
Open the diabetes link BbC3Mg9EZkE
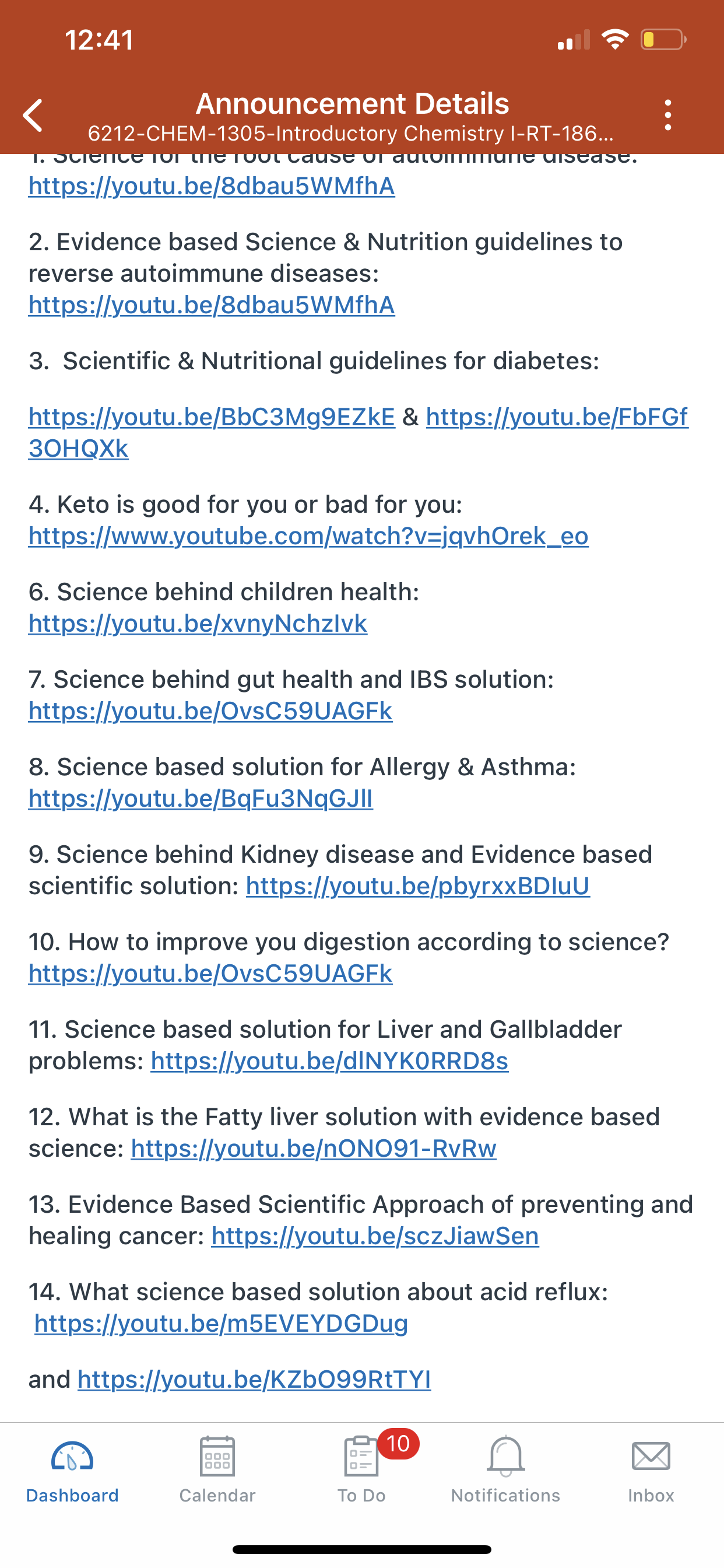click(212, 418)
